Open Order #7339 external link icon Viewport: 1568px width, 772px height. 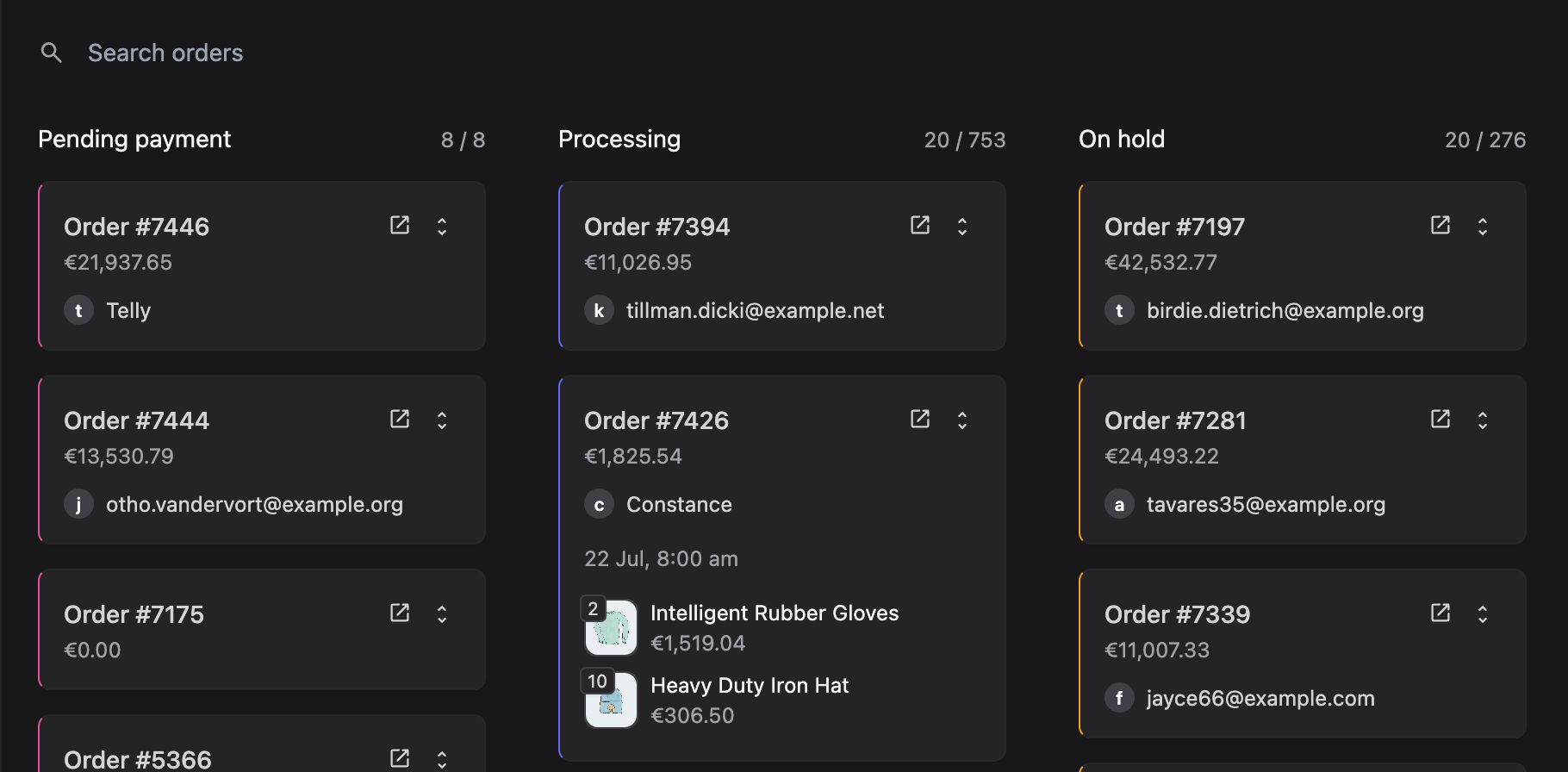click(x=1440, y=613)
